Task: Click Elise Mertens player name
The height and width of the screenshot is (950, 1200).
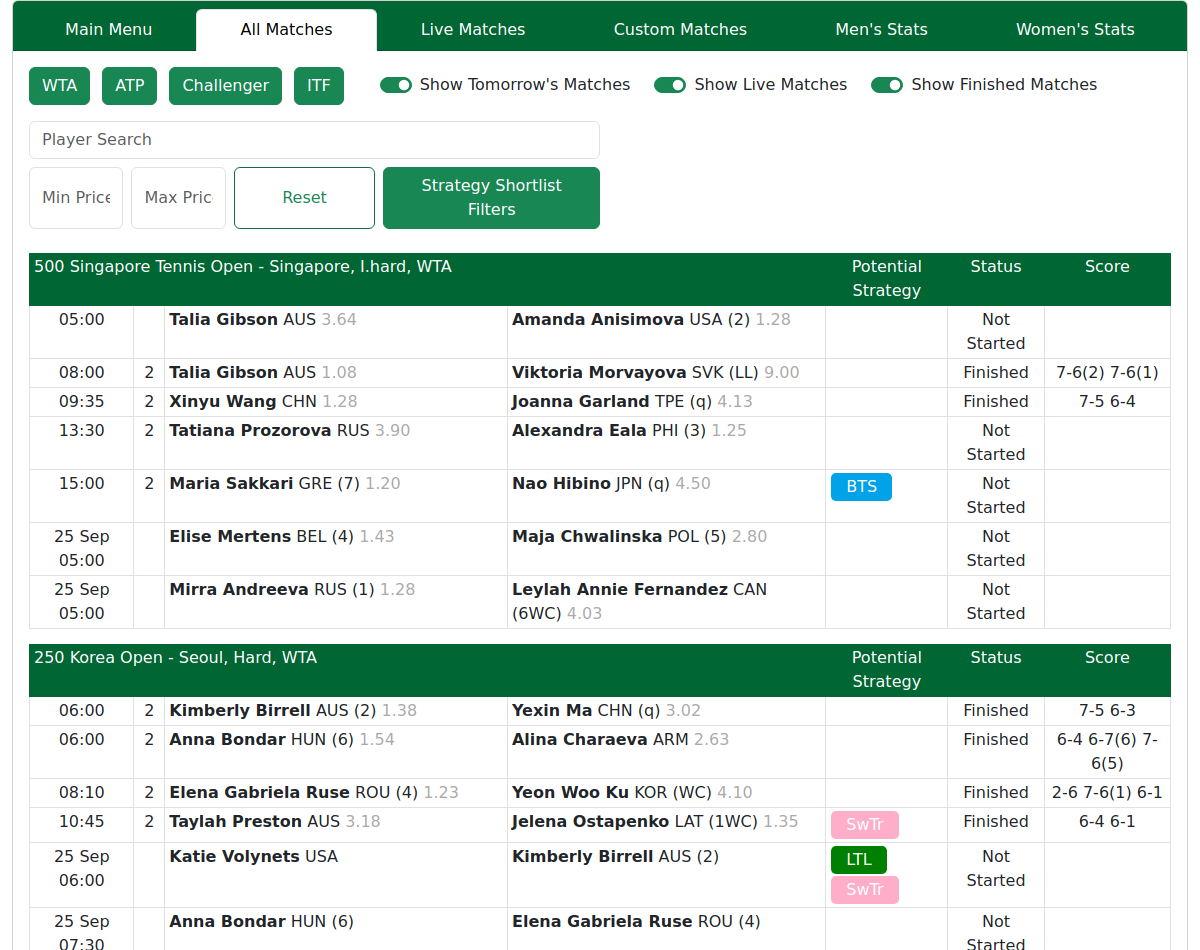Action: [230, 537]
